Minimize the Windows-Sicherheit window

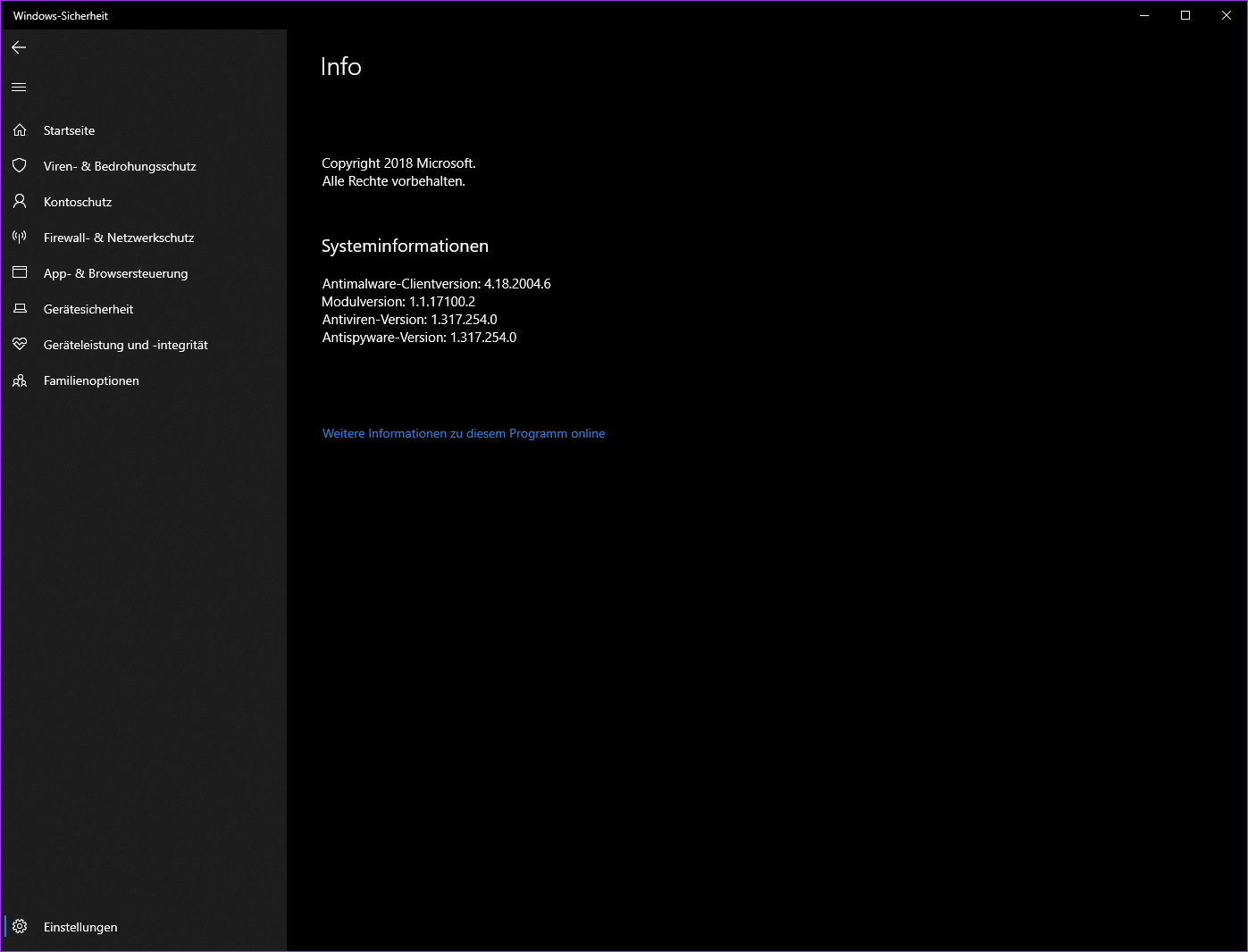pos(1144,15)
